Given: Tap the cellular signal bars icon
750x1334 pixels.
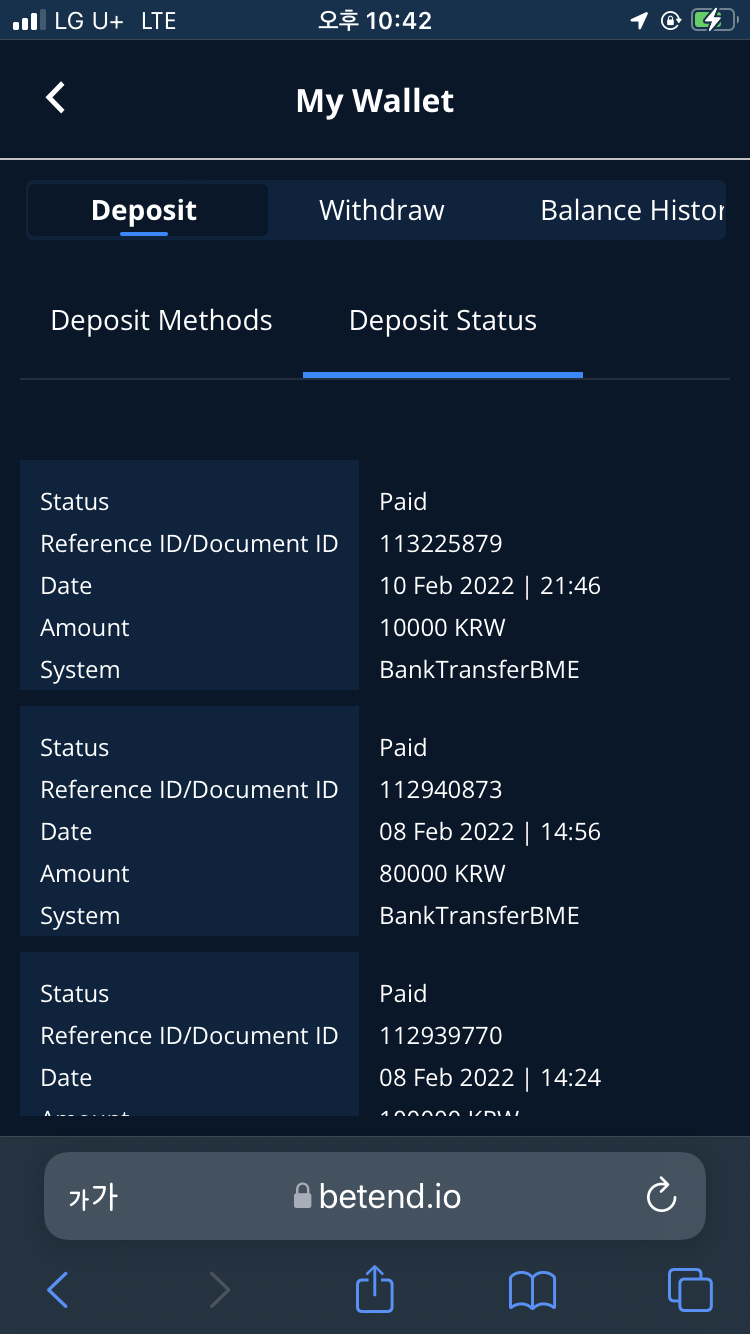Looking at the screenshot, I should tap(29, 21).
